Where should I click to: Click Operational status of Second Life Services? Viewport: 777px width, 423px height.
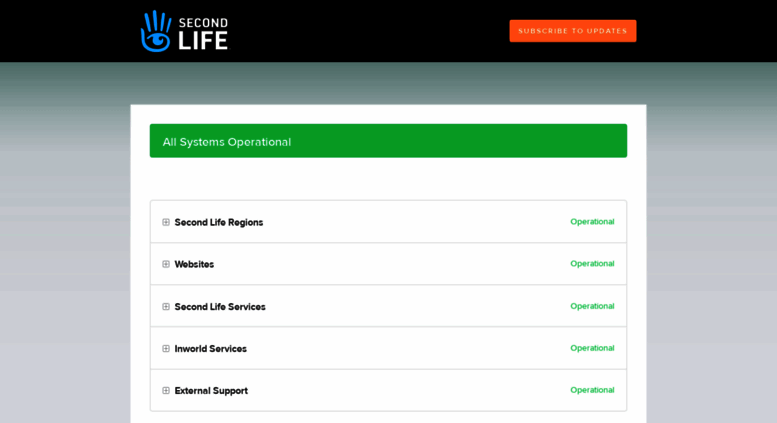[592, 306]
